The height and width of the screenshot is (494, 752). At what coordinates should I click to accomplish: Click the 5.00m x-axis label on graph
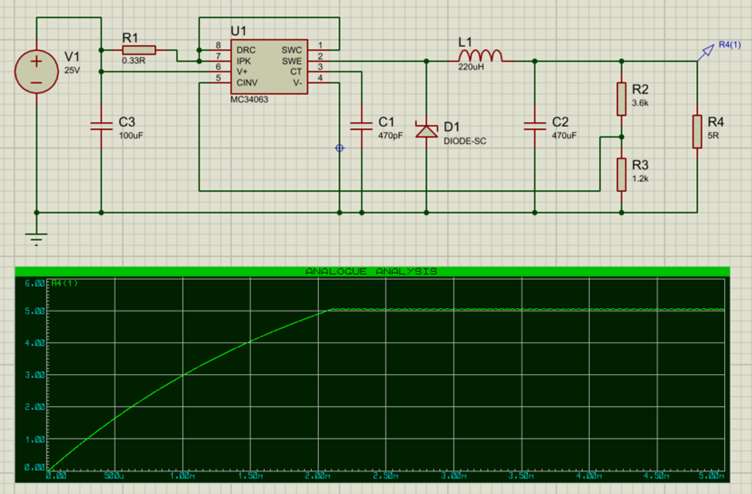coord(712,476)
